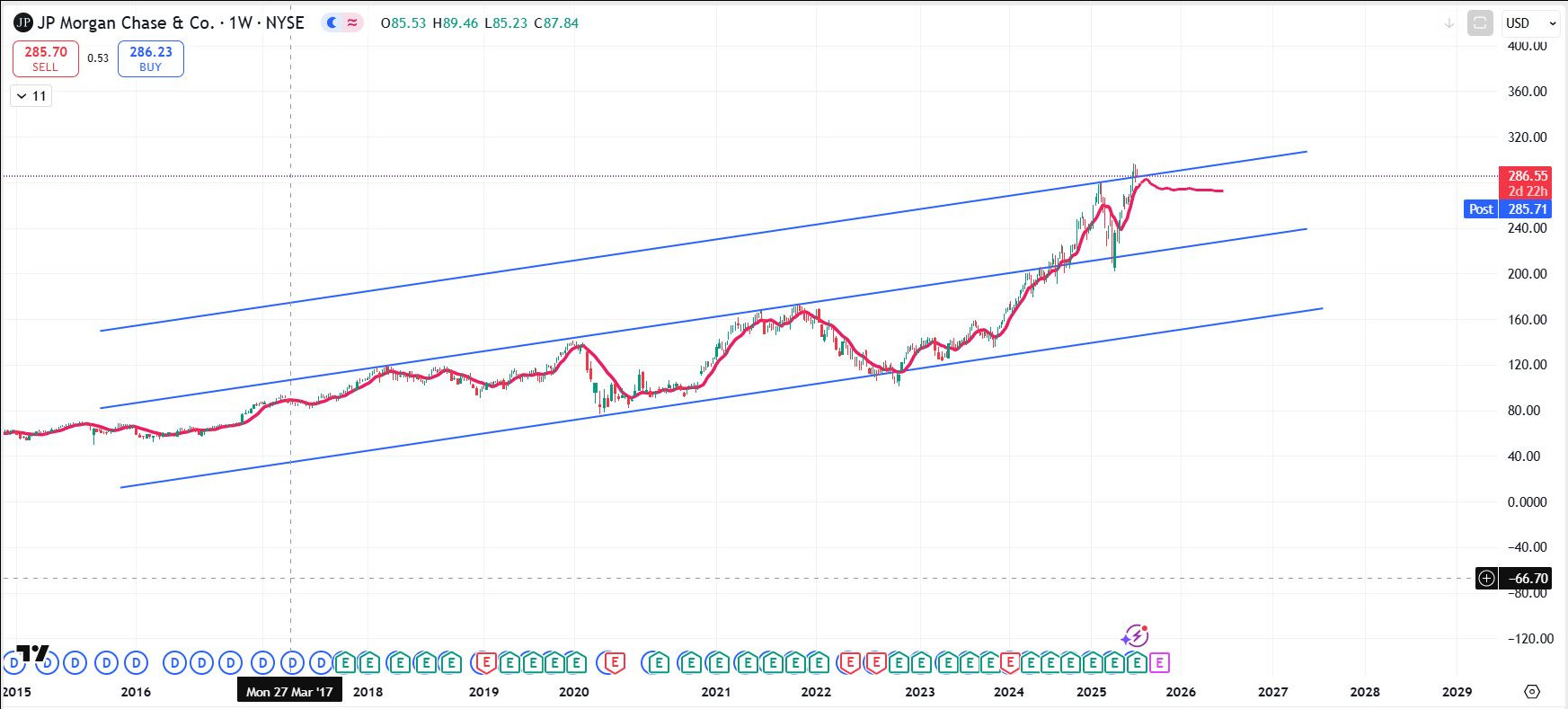Click the pink approximately-equal icon in title
This screenshot has height=709, width=1568.
click(352, 22)
